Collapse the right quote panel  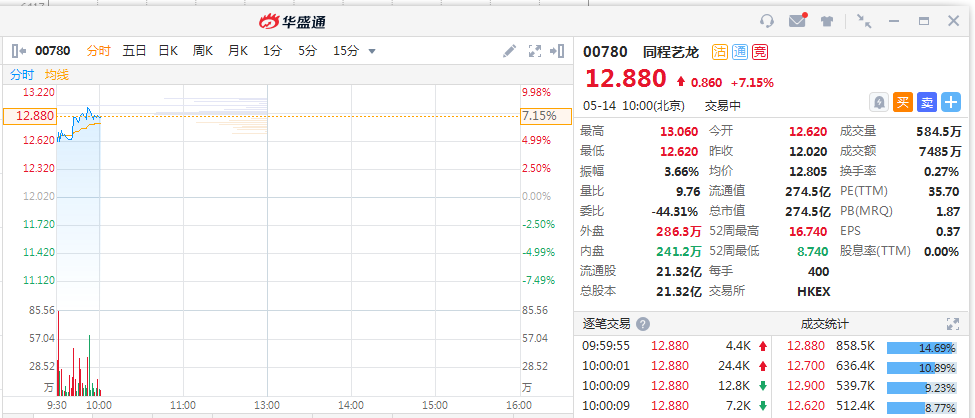tap(557, 51)
